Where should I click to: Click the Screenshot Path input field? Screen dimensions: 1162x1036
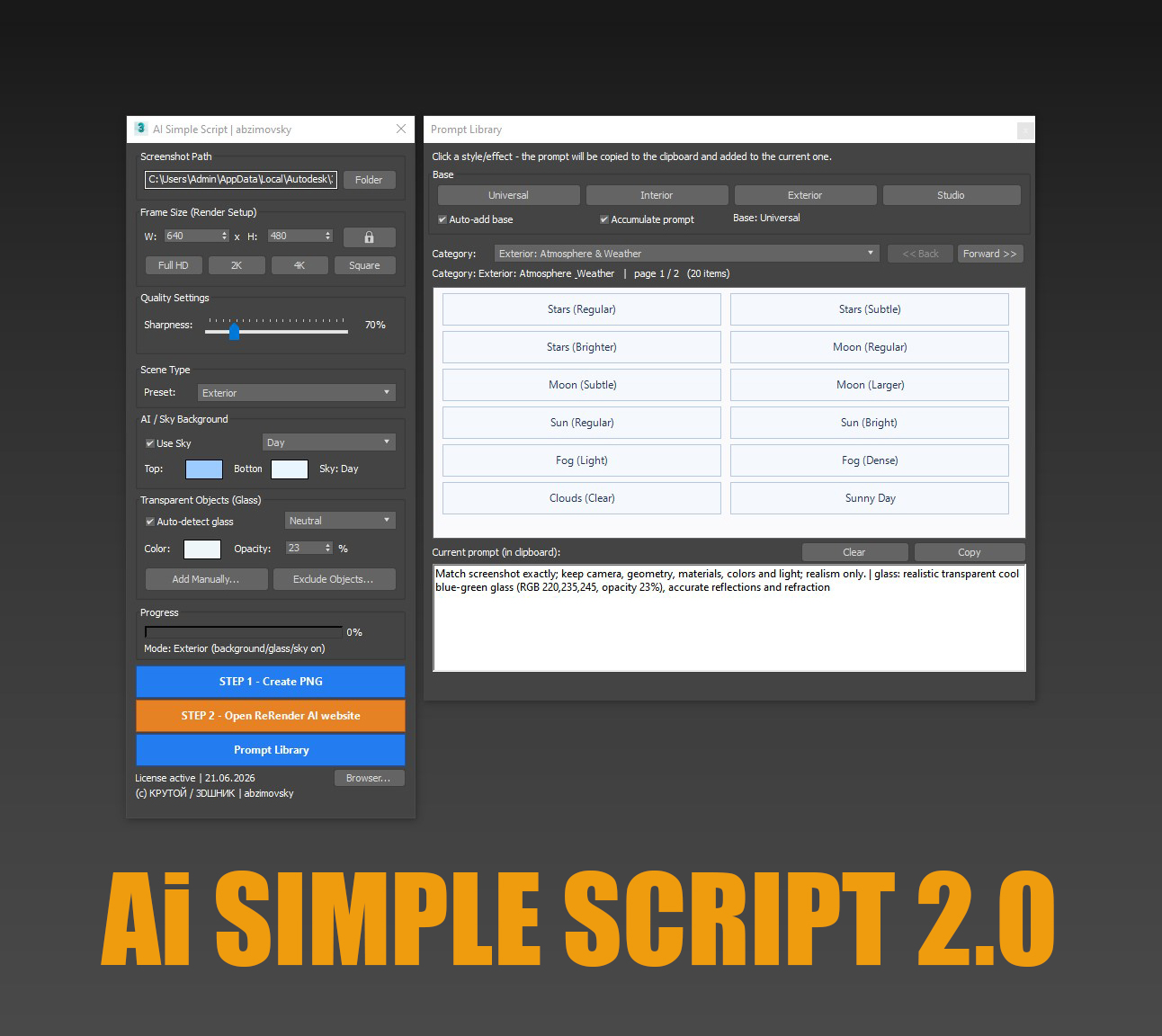(x=241, y=180)
